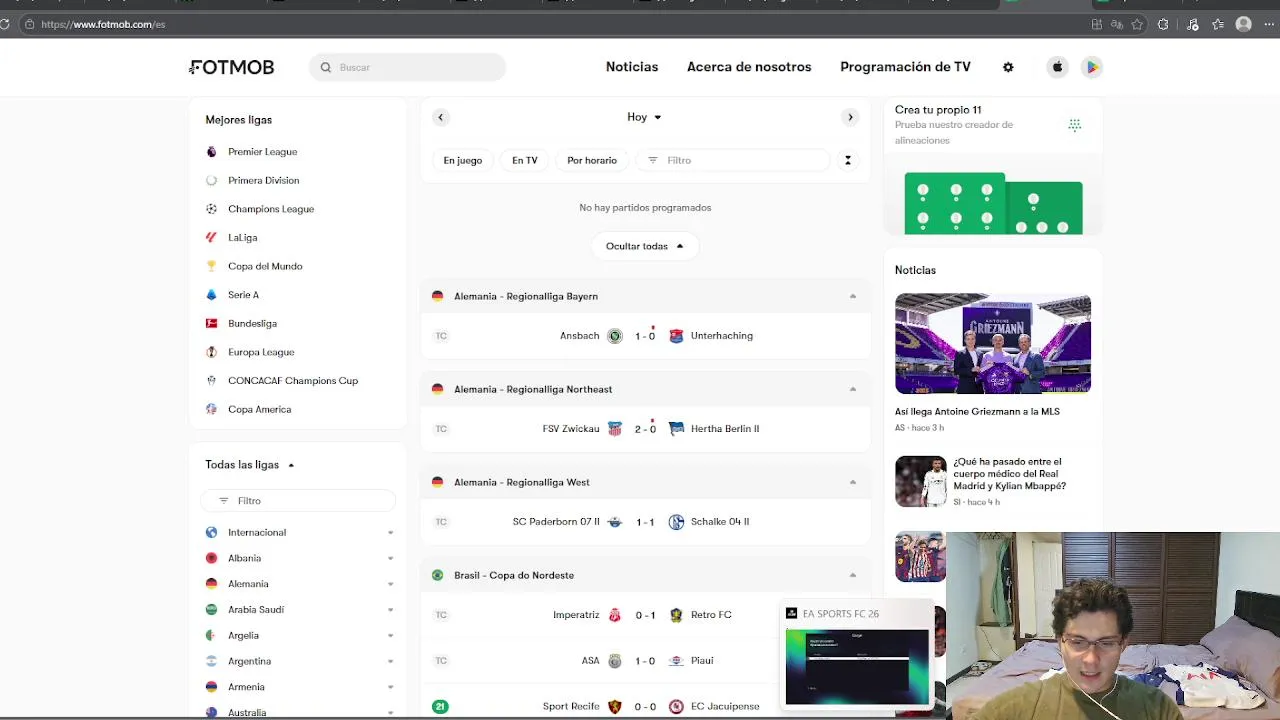Expand the Internacional leagues list

click(390, 533)
